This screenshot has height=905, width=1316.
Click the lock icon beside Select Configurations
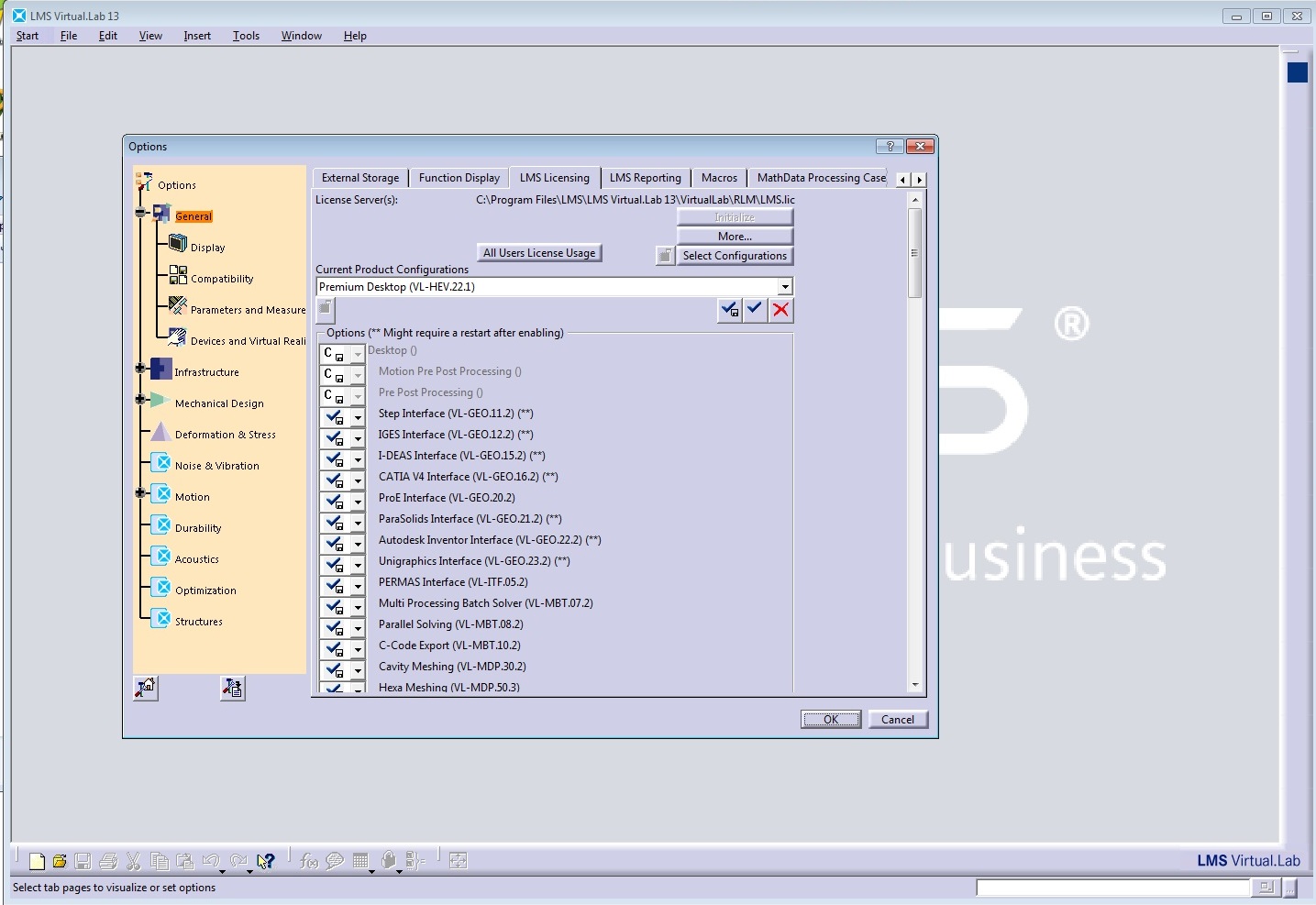pos(665,256)
